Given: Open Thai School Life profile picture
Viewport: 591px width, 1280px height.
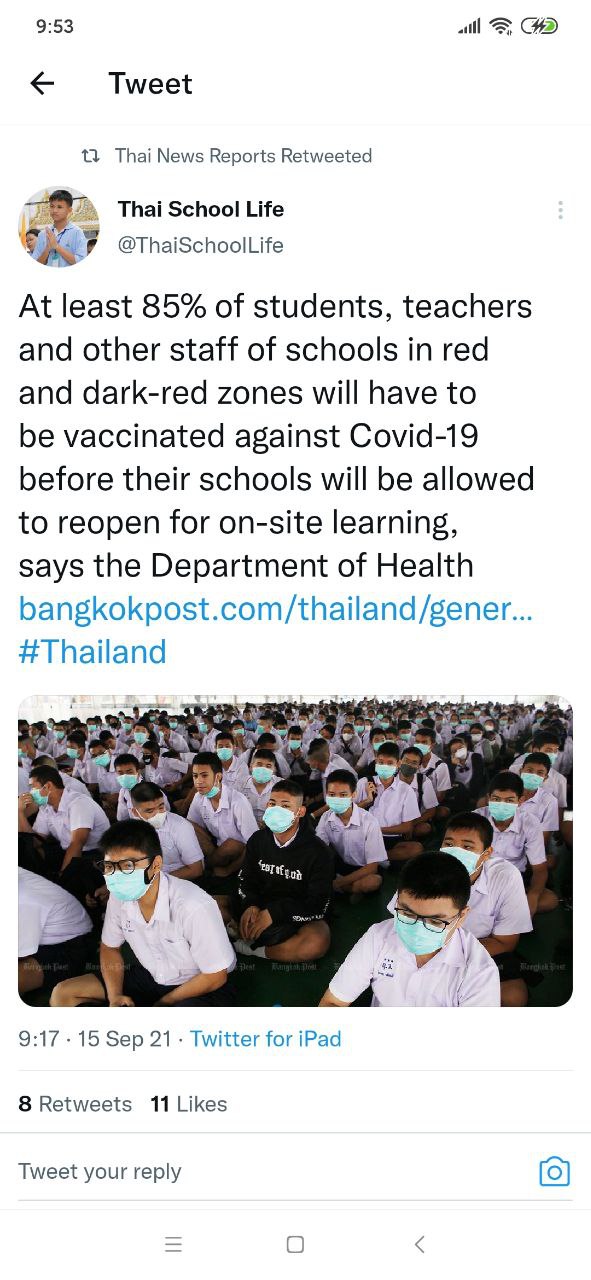Looking at the screenshot, I should tap(59, 226).
